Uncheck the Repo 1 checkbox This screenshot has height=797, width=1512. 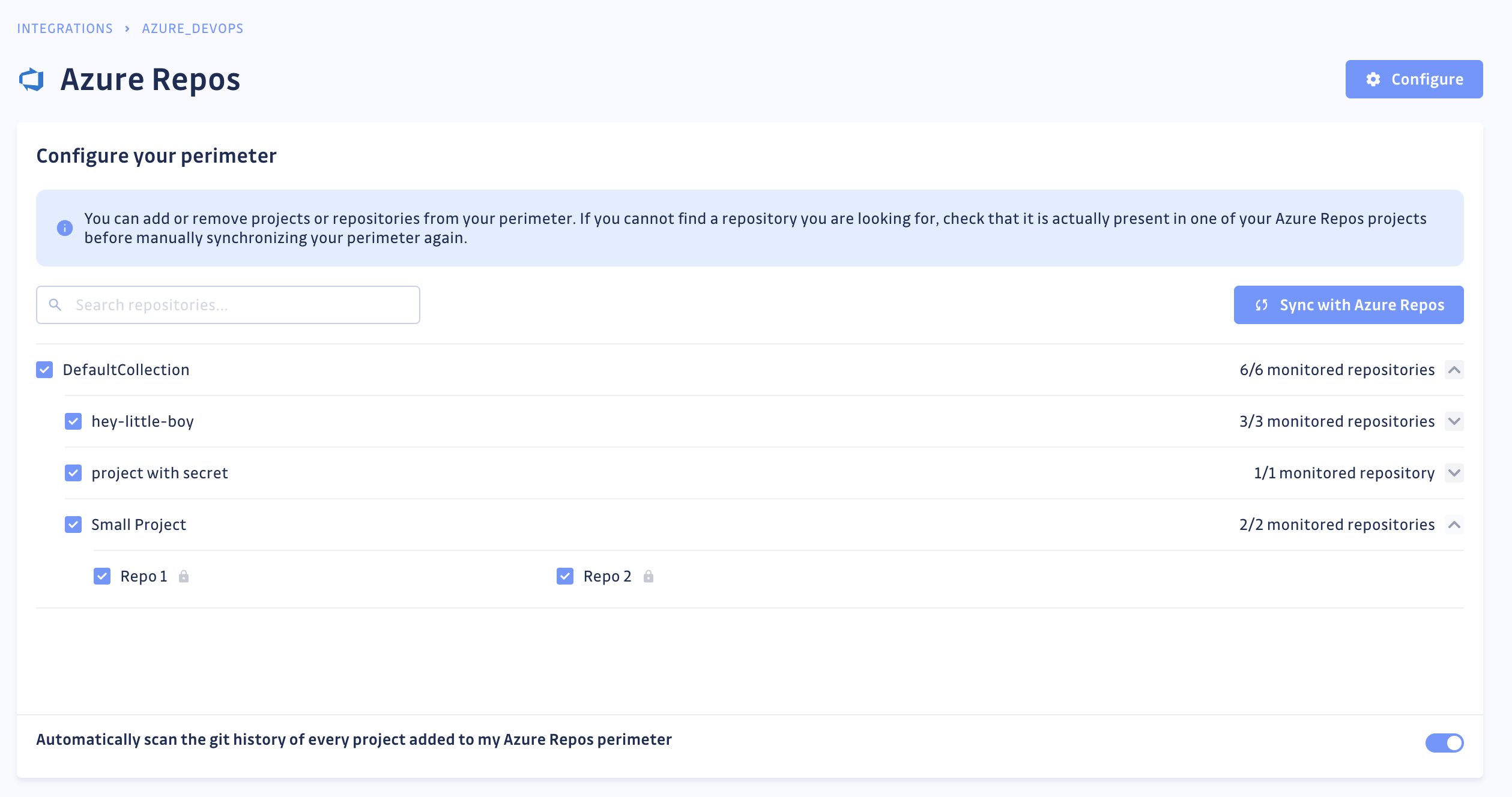pos(102,576)
